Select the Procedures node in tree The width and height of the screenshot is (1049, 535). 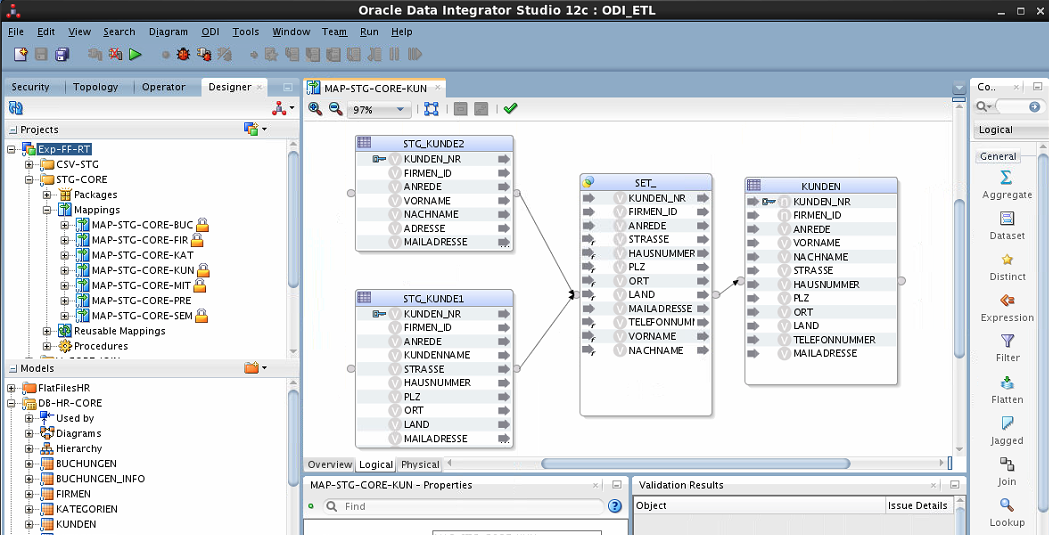tap(101, 346)
